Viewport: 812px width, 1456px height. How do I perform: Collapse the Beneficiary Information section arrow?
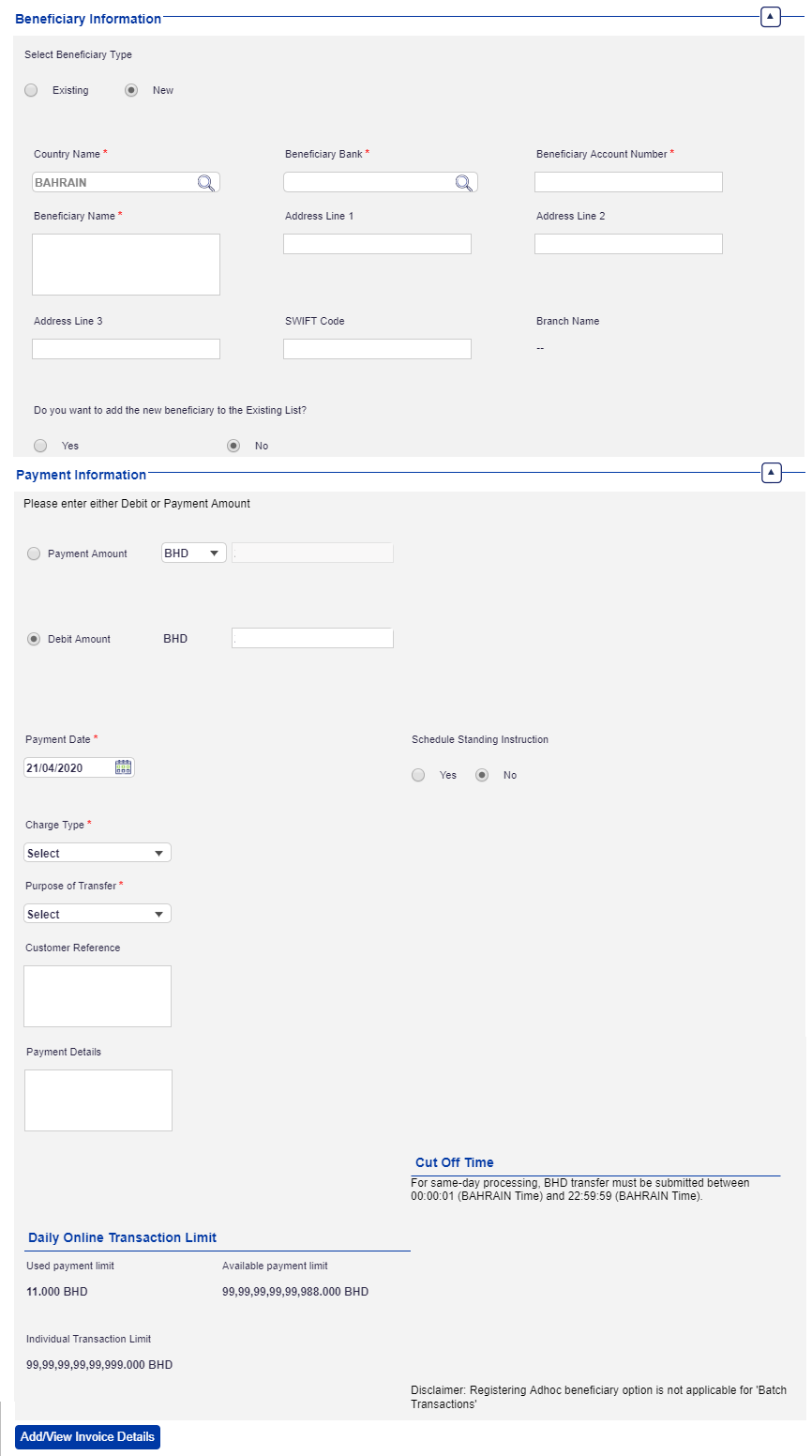[770, 17]
